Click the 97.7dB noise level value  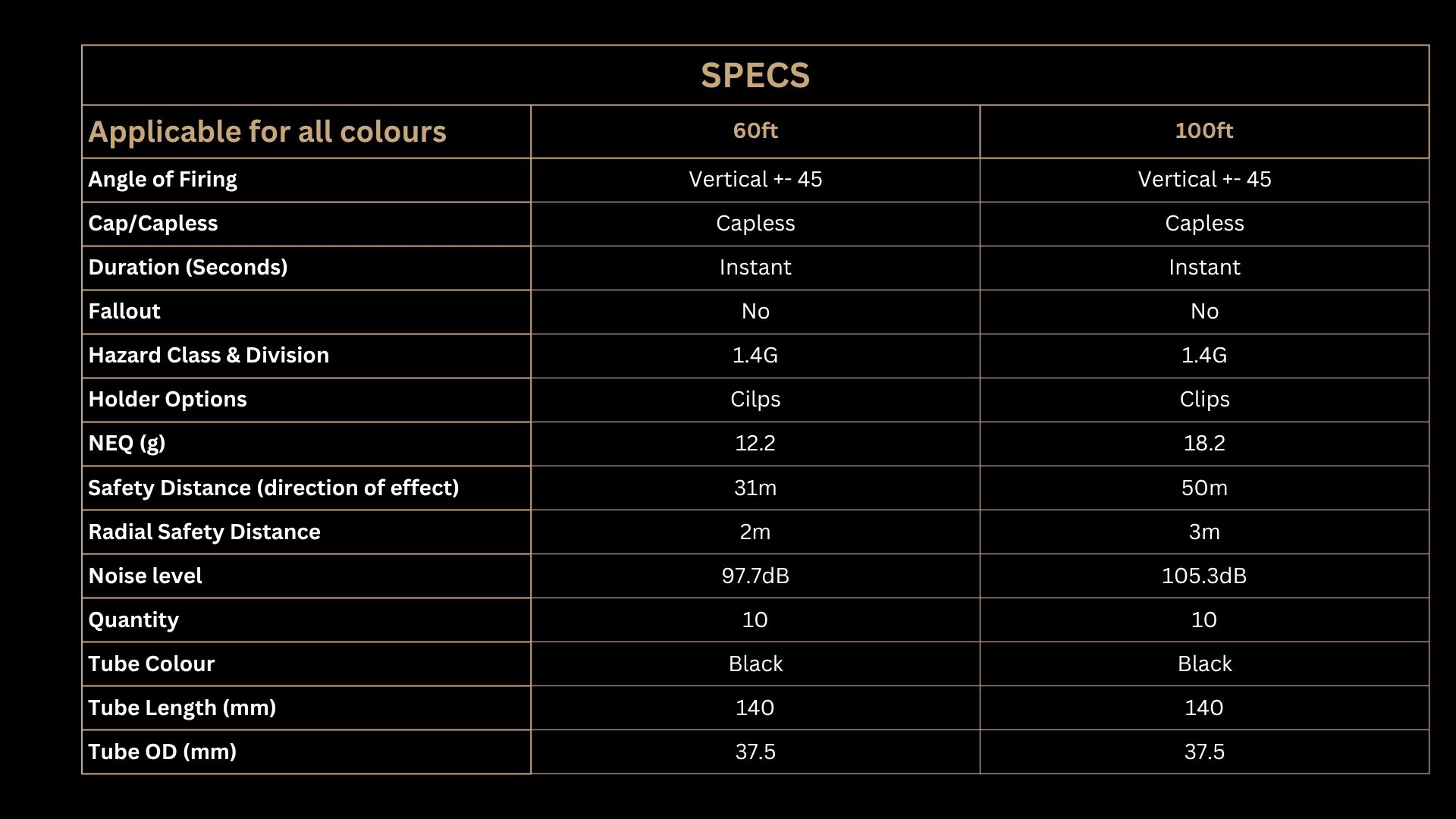(x=755, y=576)
